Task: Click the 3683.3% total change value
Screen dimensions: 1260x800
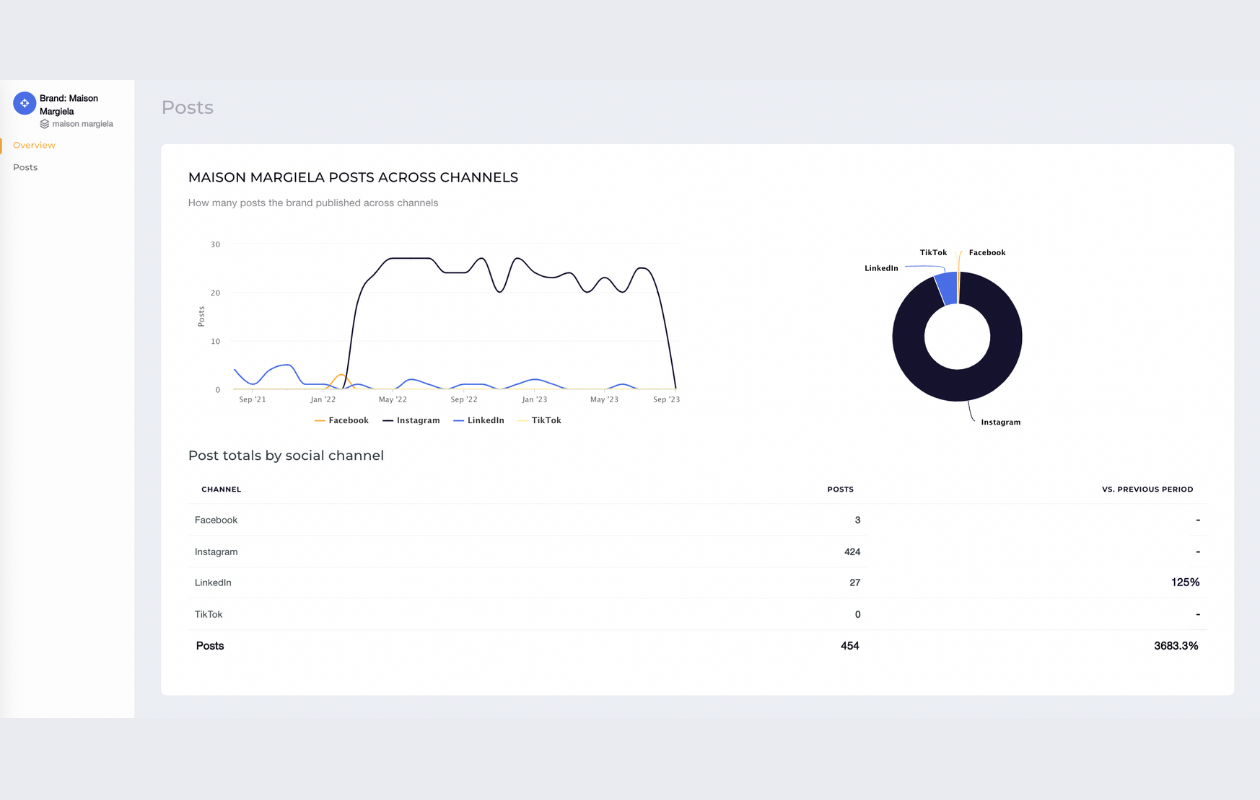Action: pyautogui.click(x=1176, y=646)
